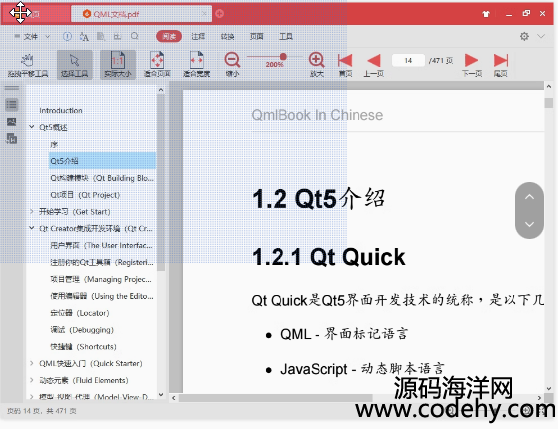
Task: Zoom in with the red plus magnifier
Action: [316, 65]
